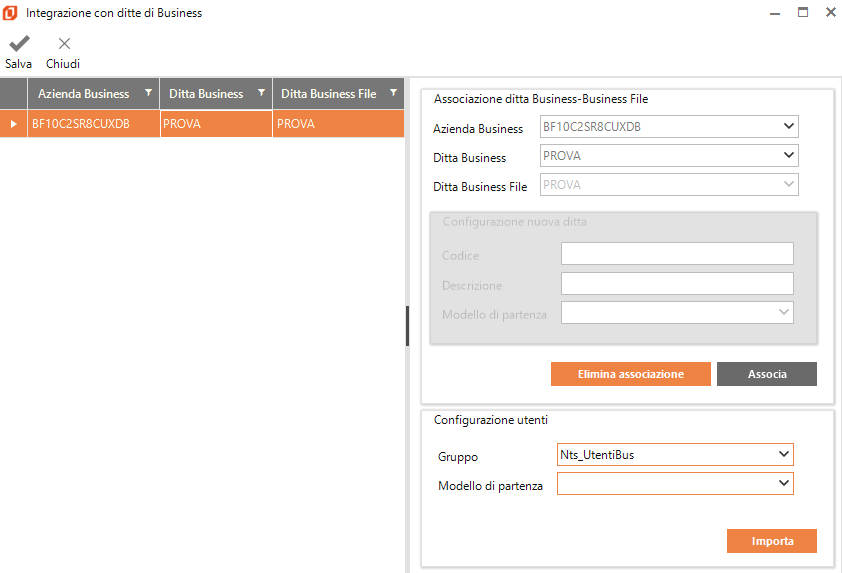Close window with title bar X
Image resolution: width=842 pixels, height=573 pixels.
(831, 12)
